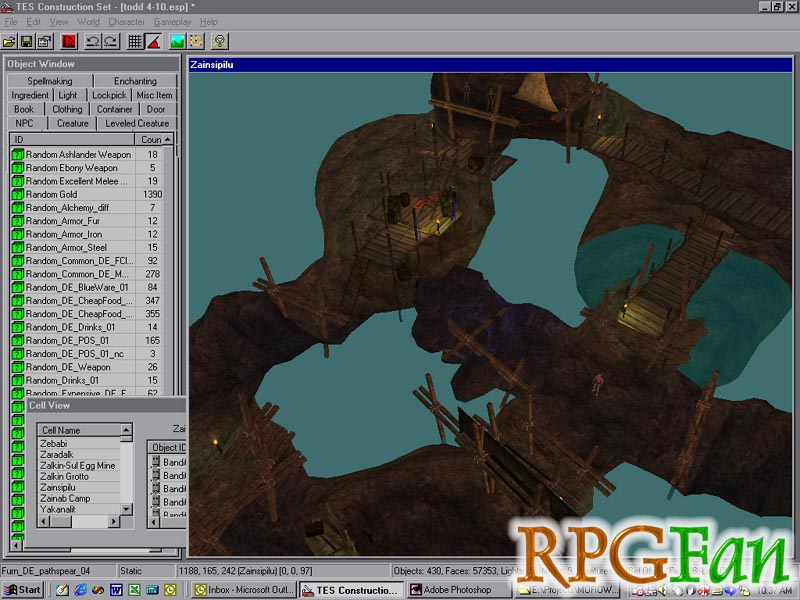Select the Zalkin Grotto cell
The image size is (800, 600).
(x=65, y=477)
